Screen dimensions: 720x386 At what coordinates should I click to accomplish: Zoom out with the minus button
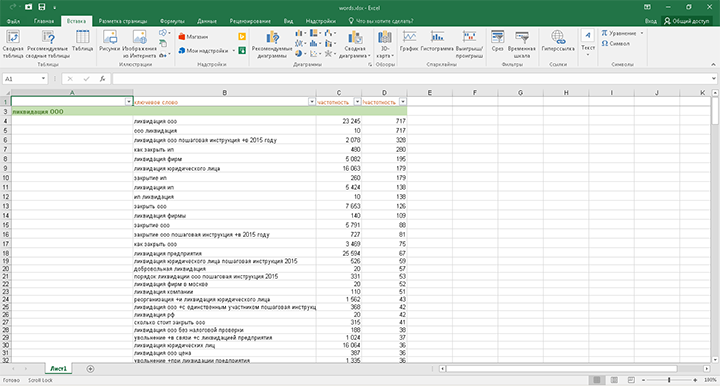tap(643, 380)
